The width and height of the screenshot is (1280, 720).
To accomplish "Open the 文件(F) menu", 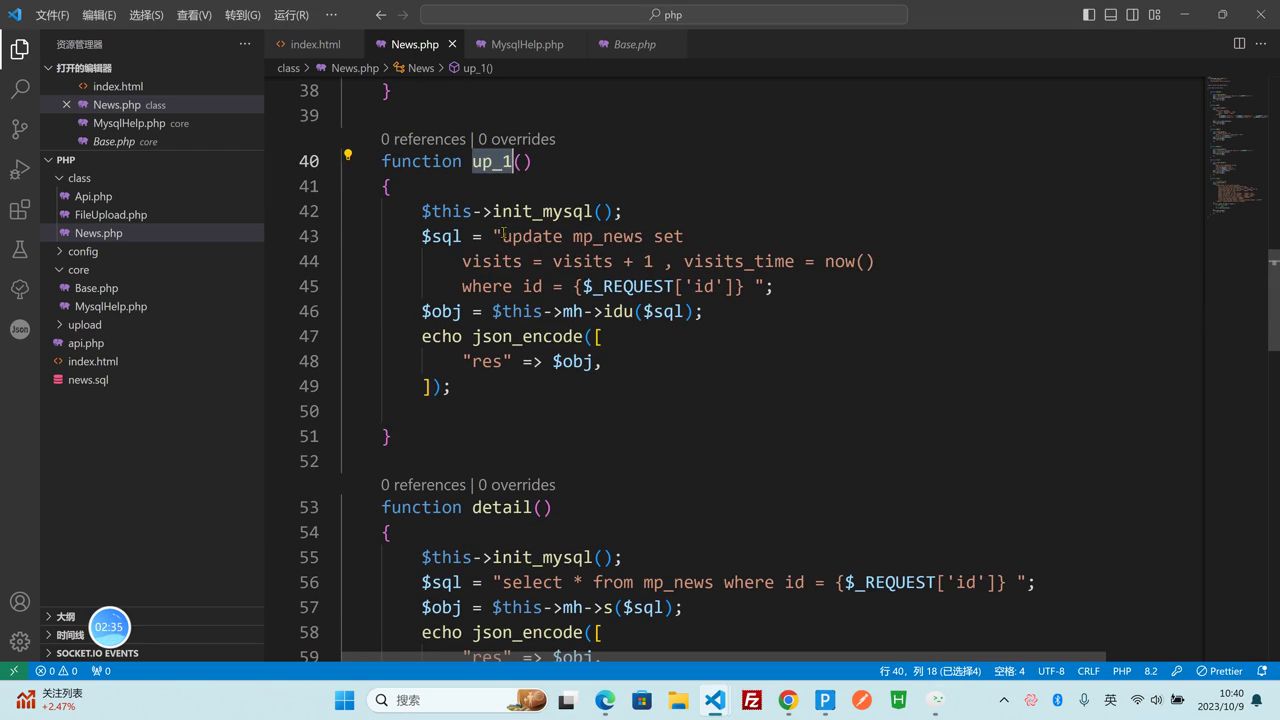I will point(52,15).
